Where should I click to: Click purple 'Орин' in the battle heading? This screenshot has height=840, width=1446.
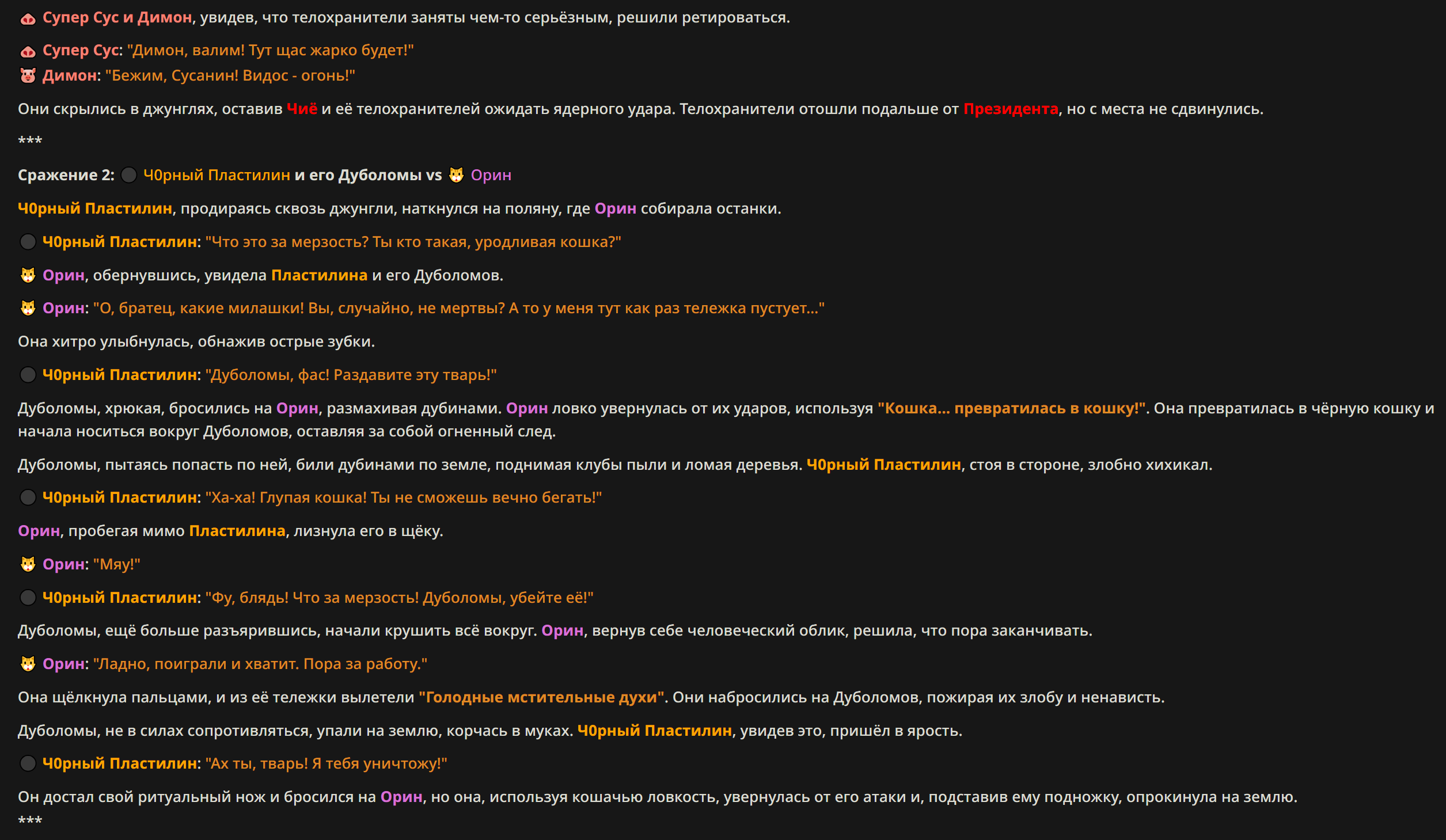[x=491, y=175]
